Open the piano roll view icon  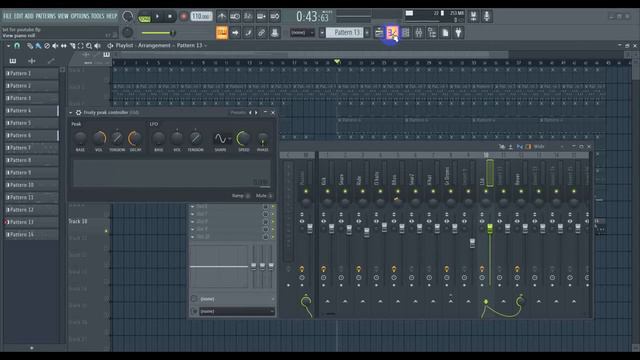pyautogui.click(x=392, y=33)
